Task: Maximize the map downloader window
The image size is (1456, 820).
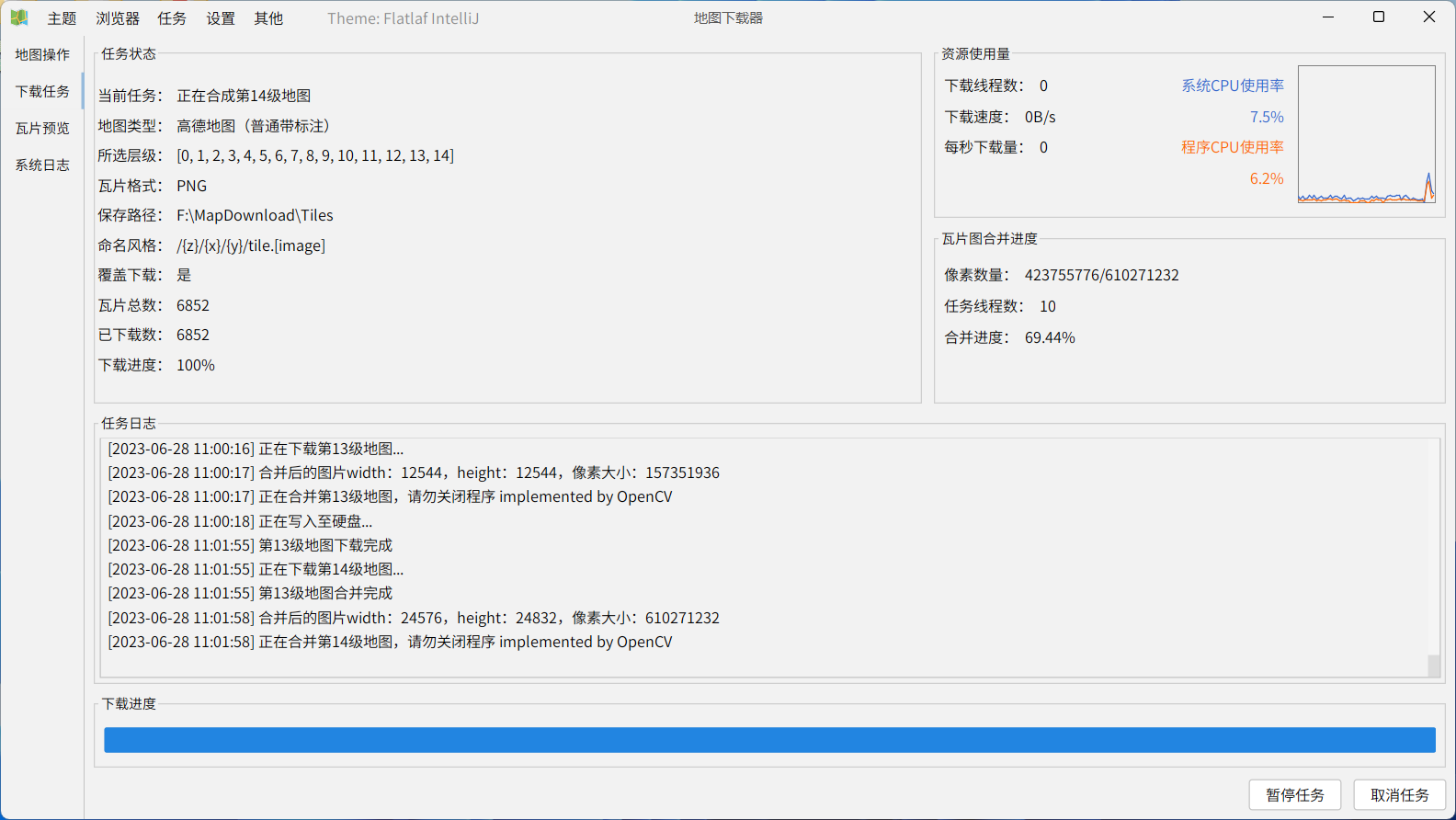Action: coord(1379,17)
